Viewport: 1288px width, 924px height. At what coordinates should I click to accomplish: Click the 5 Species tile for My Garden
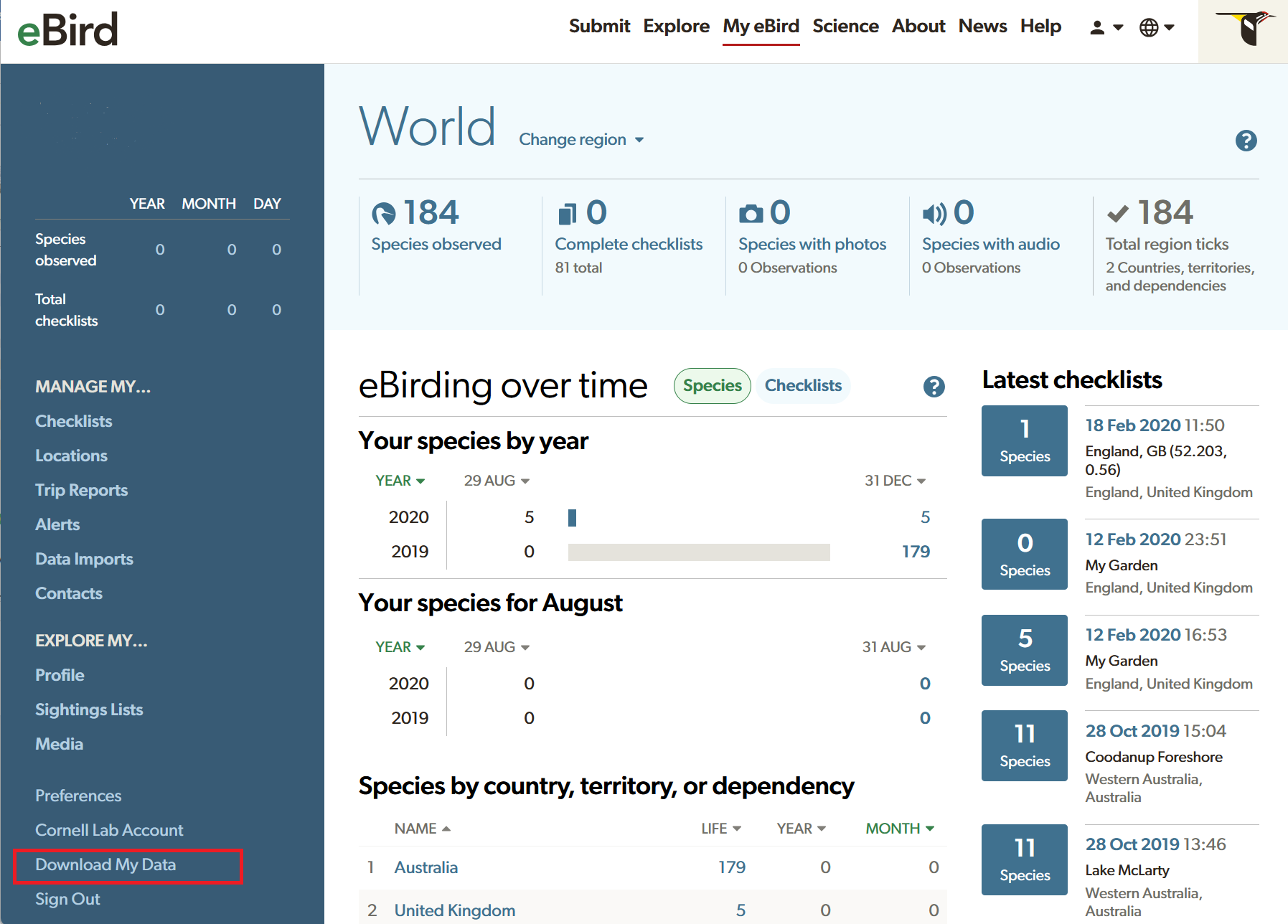(x=1025, y=650)
